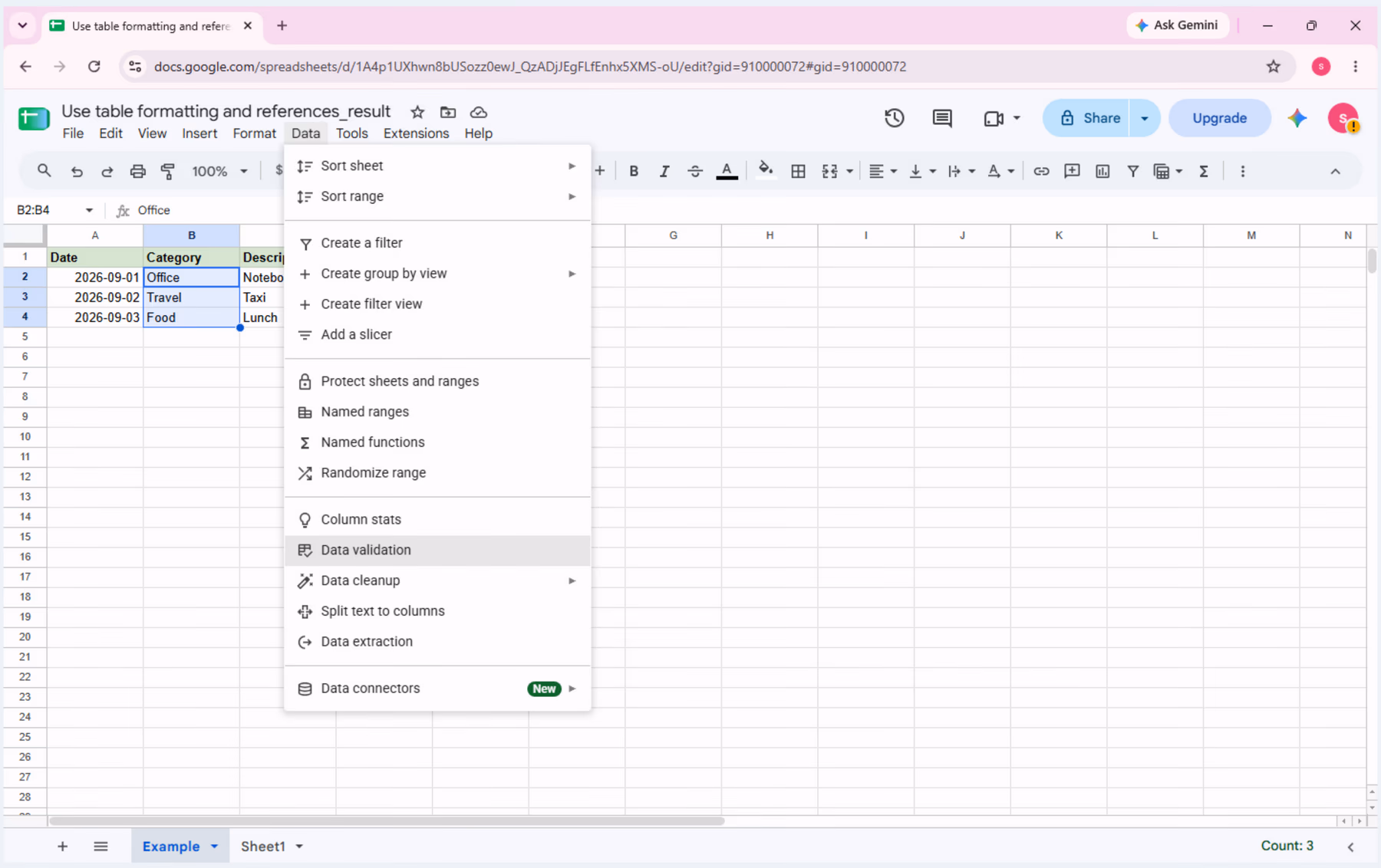The width and height of the screenshot is (1381, 868).
Task: Open the File menu
Action: (x=73, y=133)
